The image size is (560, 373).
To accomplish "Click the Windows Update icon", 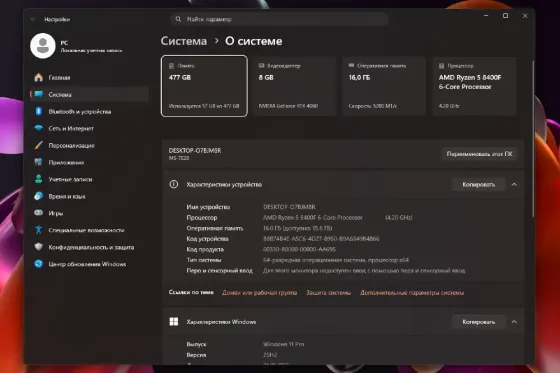I will pos(39,264).
